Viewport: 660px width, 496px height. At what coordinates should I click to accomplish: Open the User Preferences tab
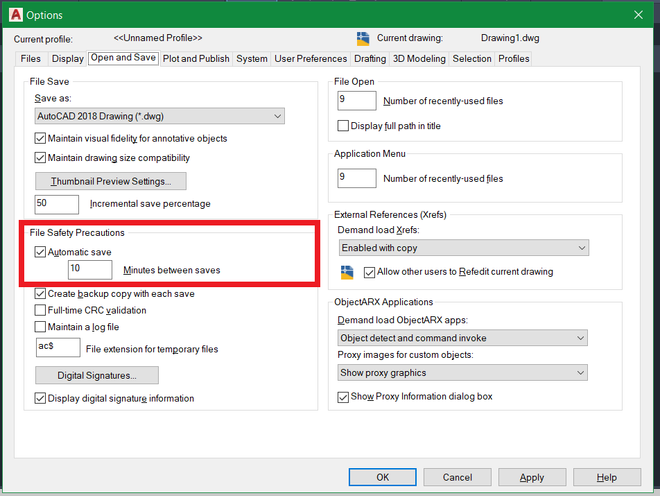(311, 59)
